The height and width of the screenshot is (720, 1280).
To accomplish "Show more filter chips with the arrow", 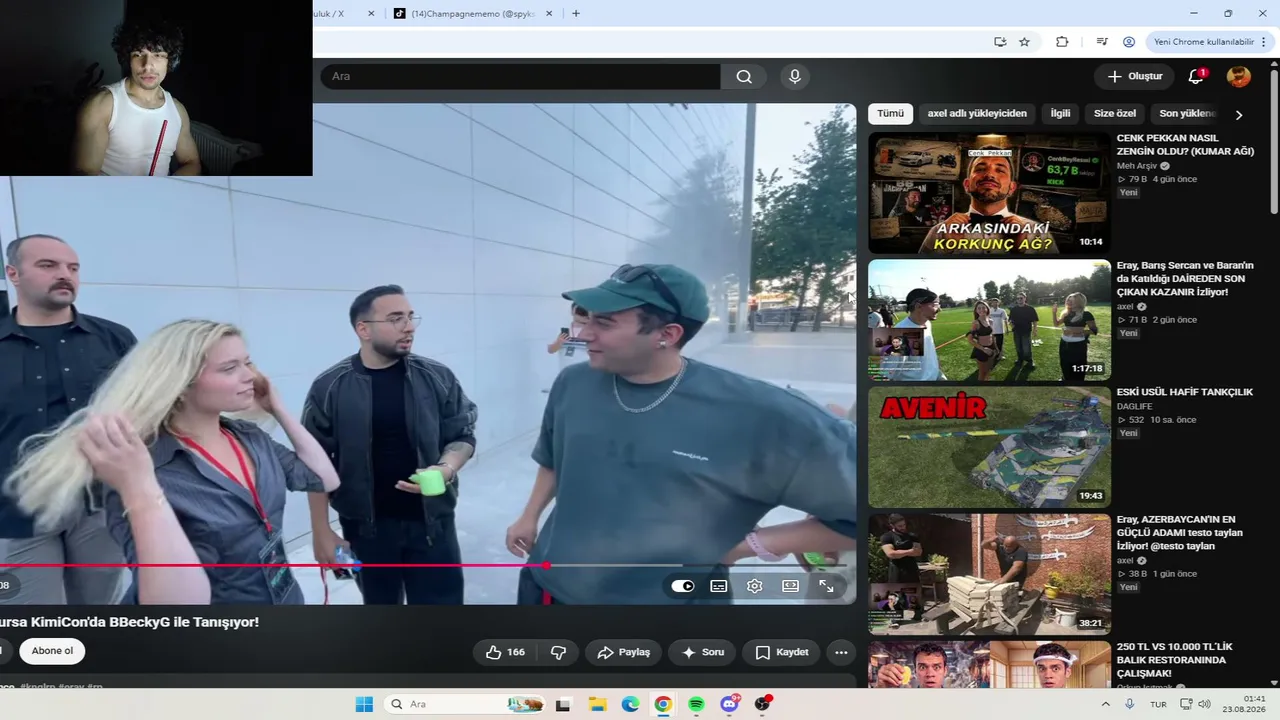I will (1239, 115).
